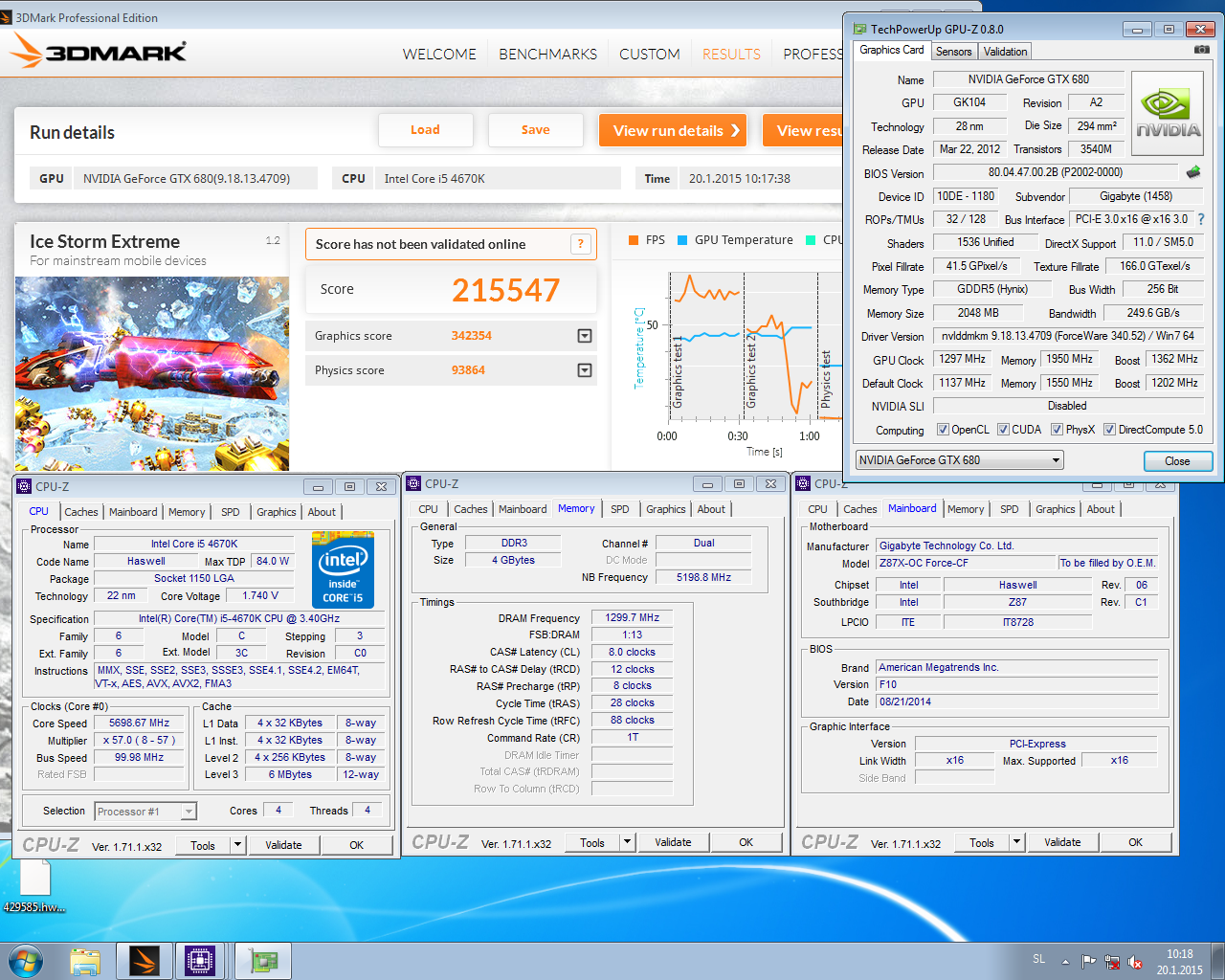
Task: Click the Core Speed value 5698.67 MHz
Action: click(140, 724)
